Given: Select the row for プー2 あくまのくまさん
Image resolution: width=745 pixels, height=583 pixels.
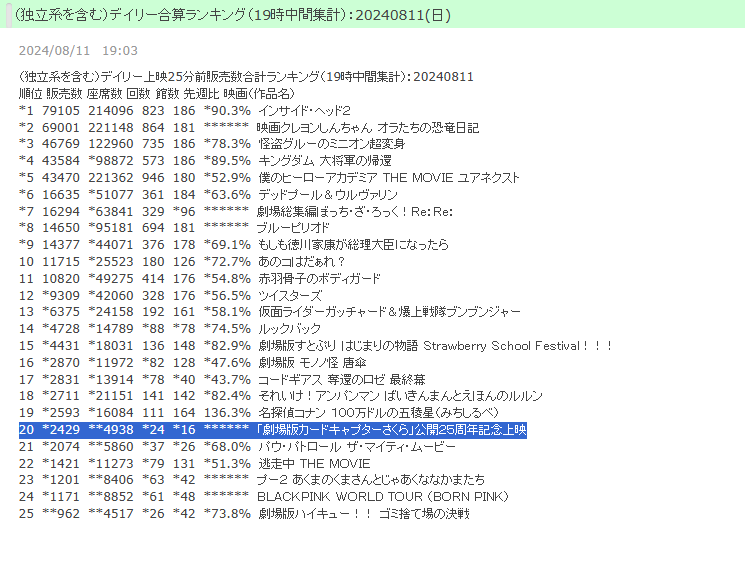Looking at the screenshot, I should (252, 480).
